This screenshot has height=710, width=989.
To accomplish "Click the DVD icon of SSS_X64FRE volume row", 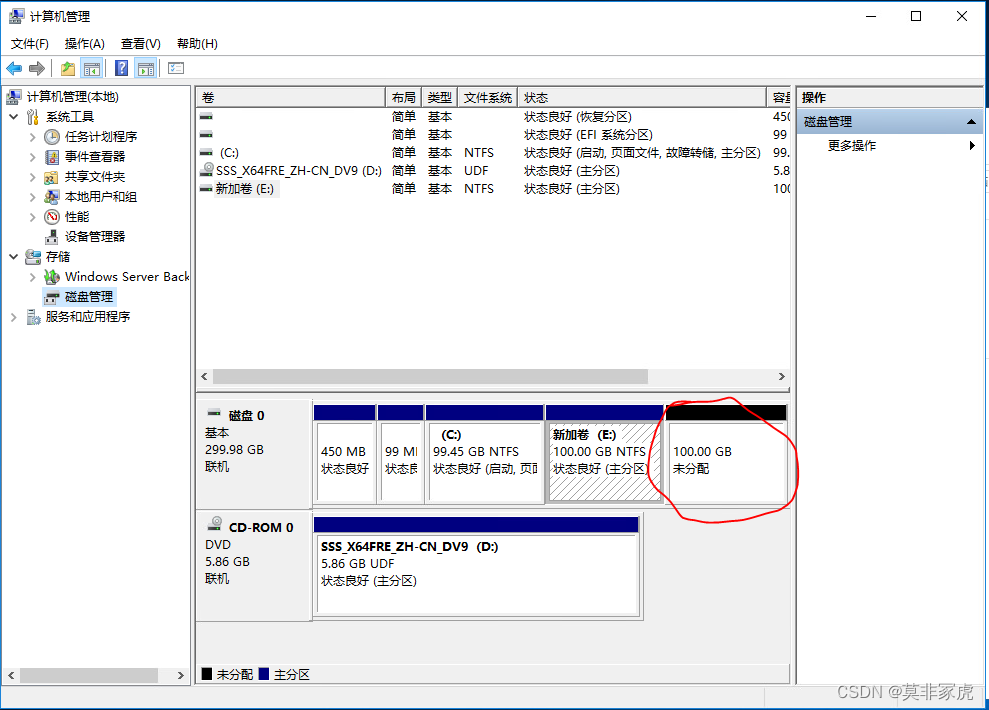I will click(x=207, y=170).
